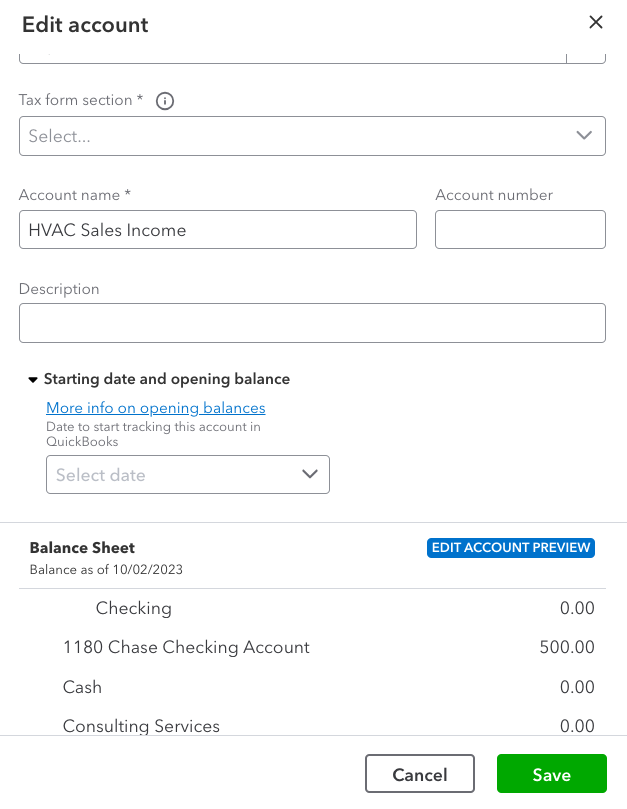The height and width of the screenshot is (809, 627).
Task: Close the Edit account panel
Action: pos(596,22)
